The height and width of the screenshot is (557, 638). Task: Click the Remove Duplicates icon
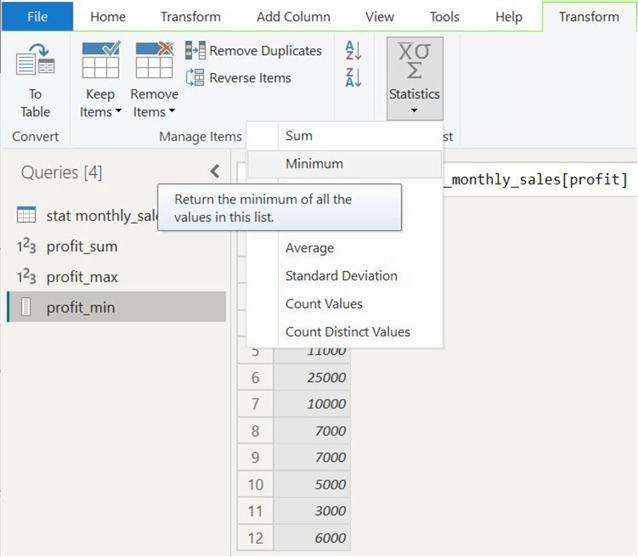pos(195,51)
